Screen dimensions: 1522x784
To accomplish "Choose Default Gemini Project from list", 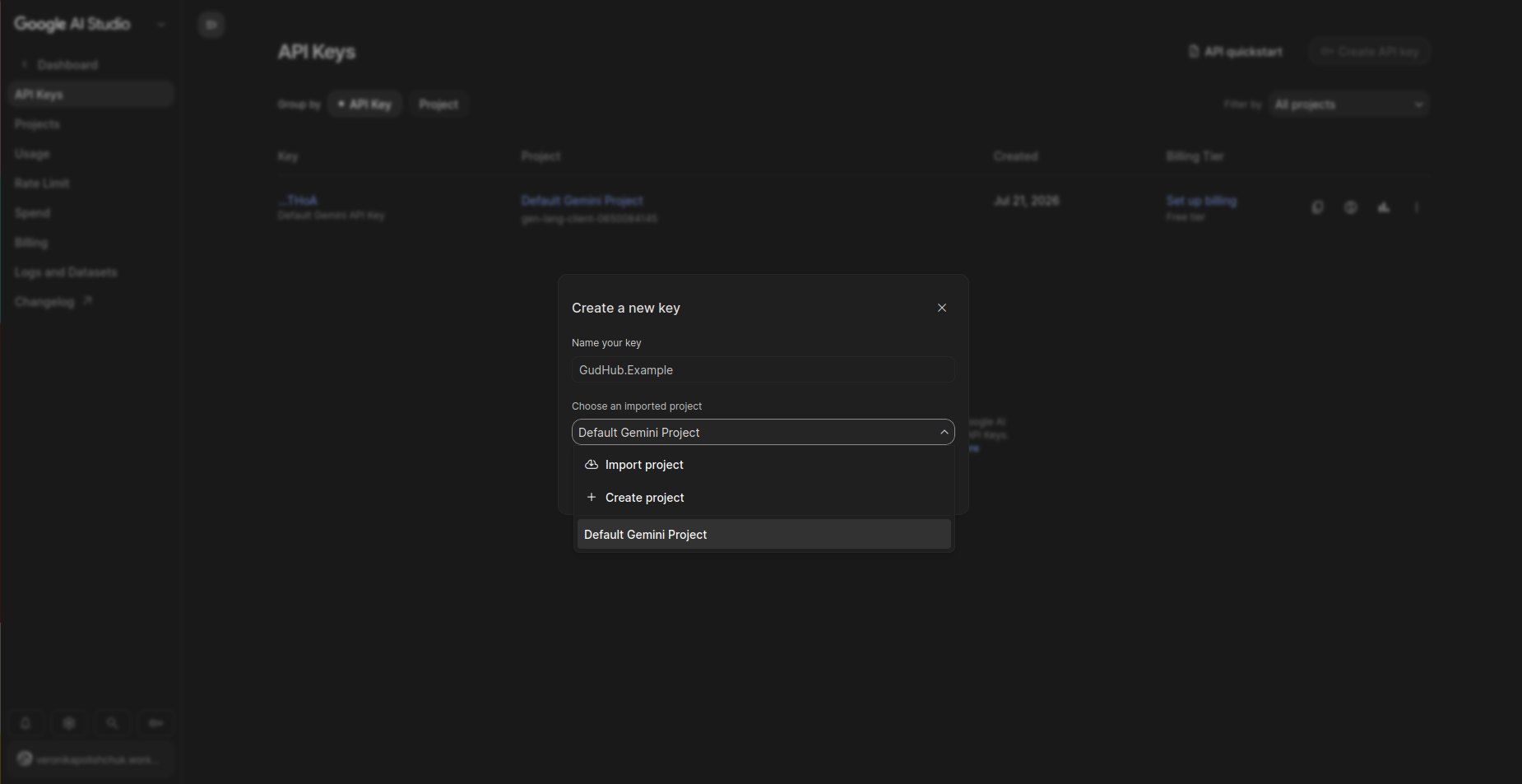I will click(763, 535).
